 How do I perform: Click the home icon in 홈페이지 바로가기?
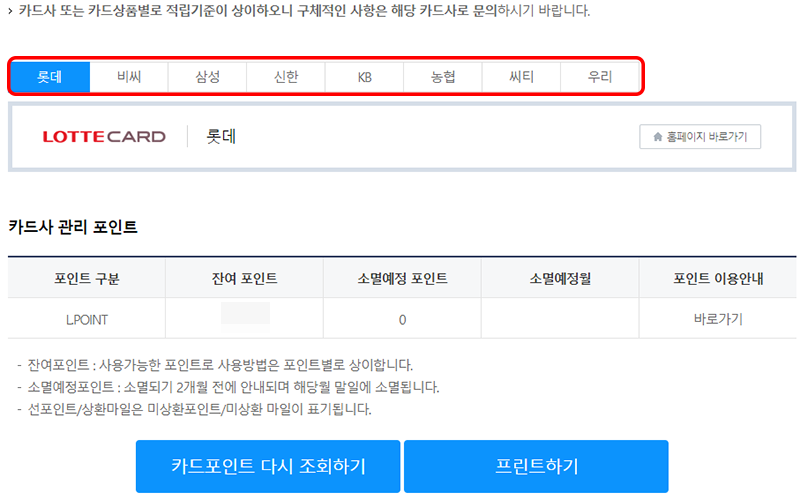(658, 137)
